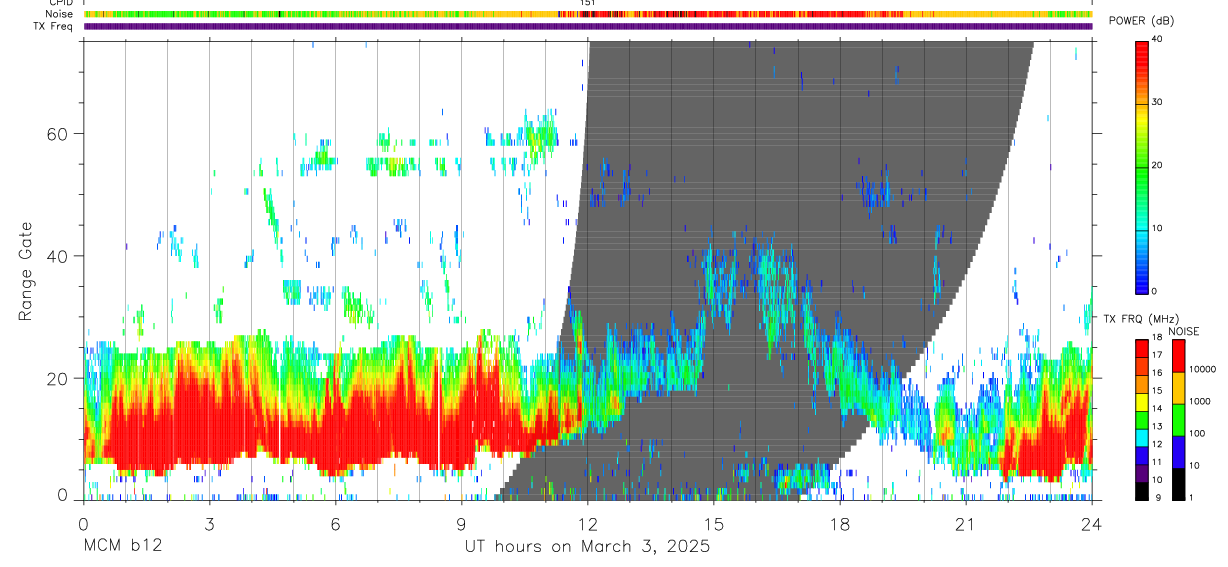Click the 1000 label on NOISE scale

point(1200,402)
